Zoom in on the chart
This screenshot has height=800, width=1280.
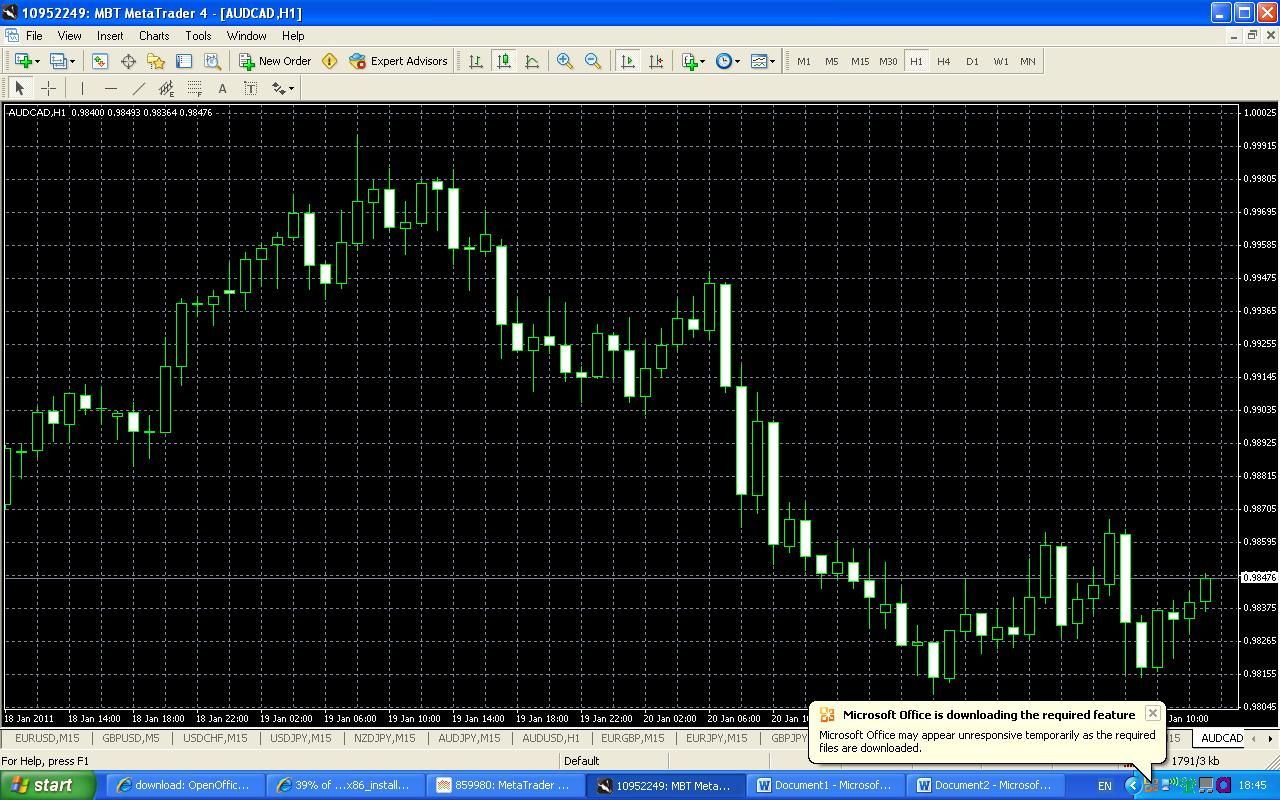(565, 61)
